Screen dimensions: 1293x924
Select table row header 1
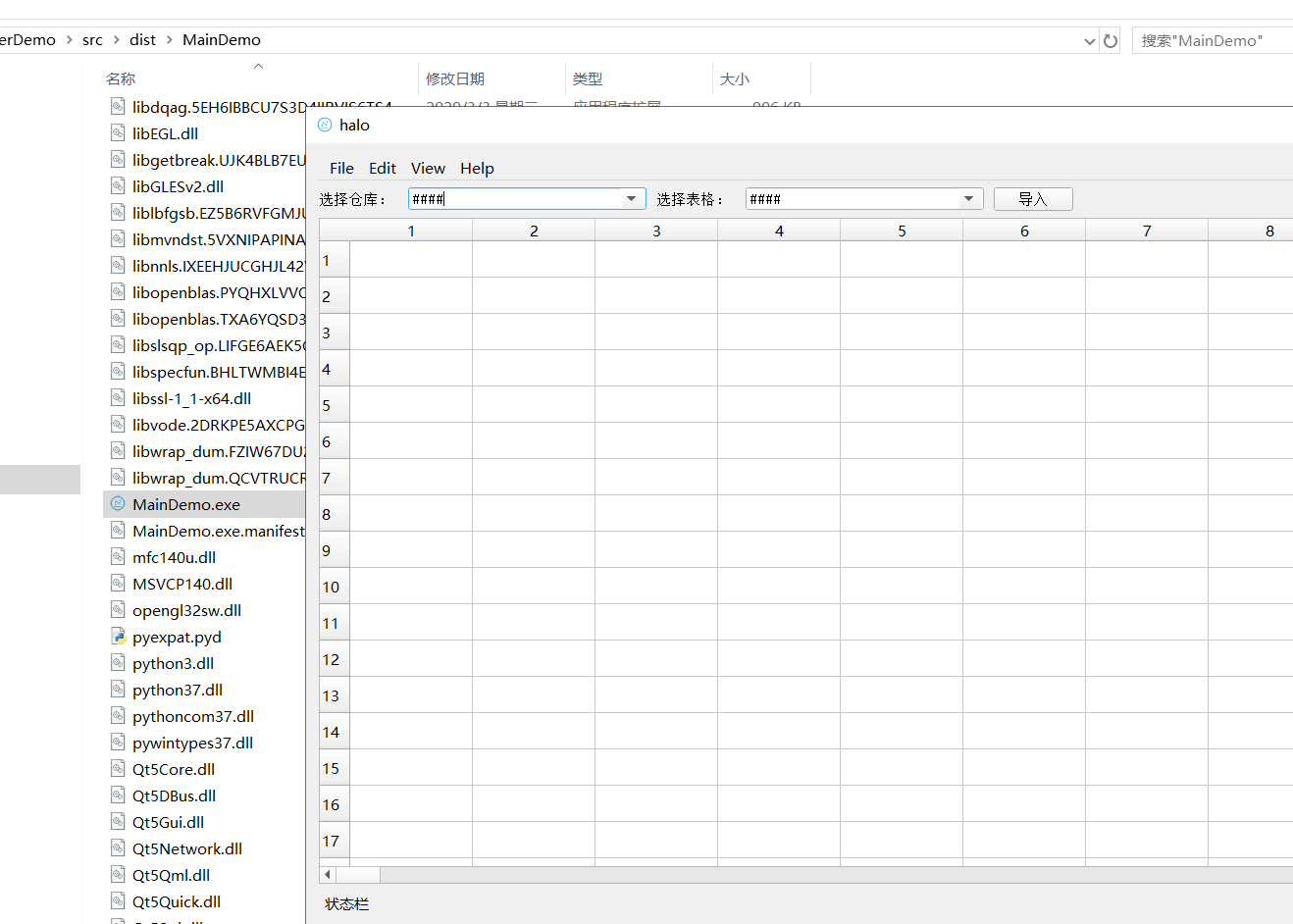click(x=335, y=260)
